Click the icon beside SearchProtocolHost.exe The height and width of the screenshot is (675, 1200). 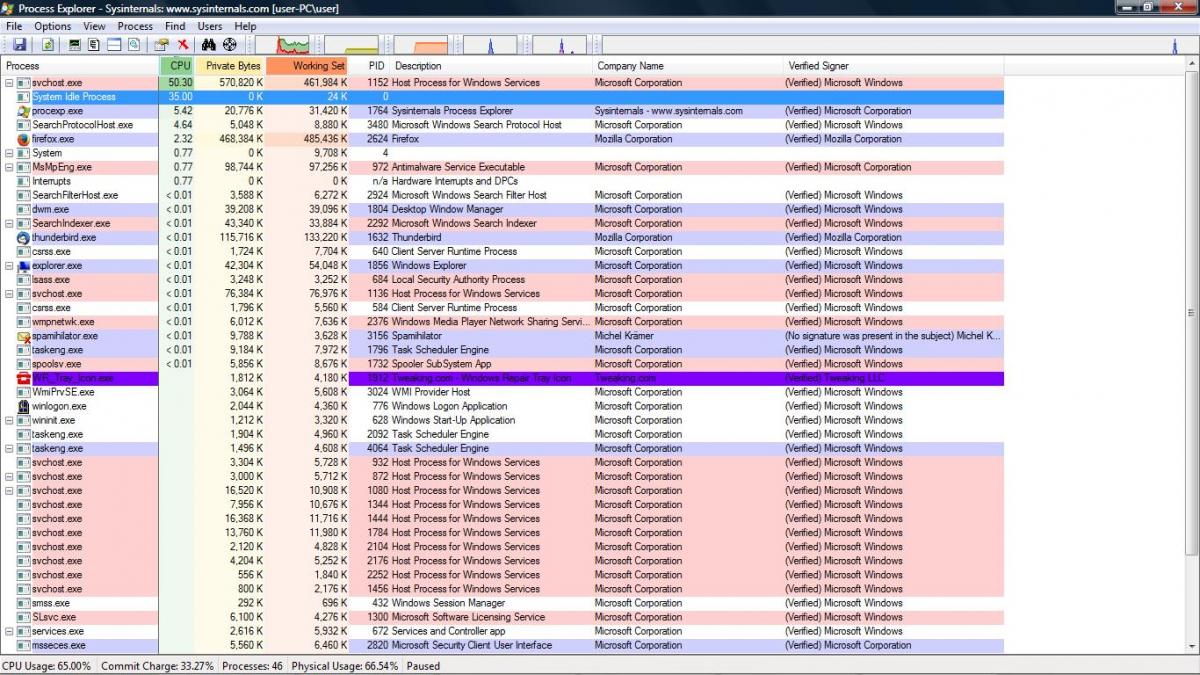pos(24,125)
